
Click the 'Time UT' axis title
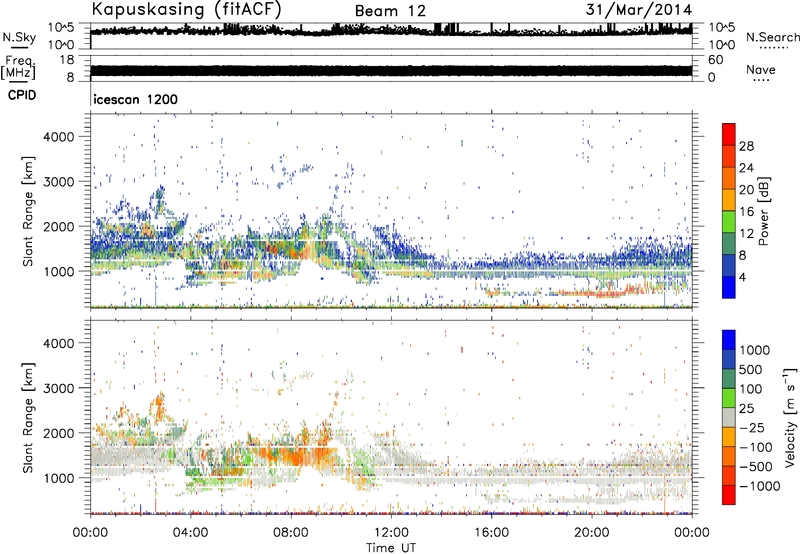click(391, 548)
